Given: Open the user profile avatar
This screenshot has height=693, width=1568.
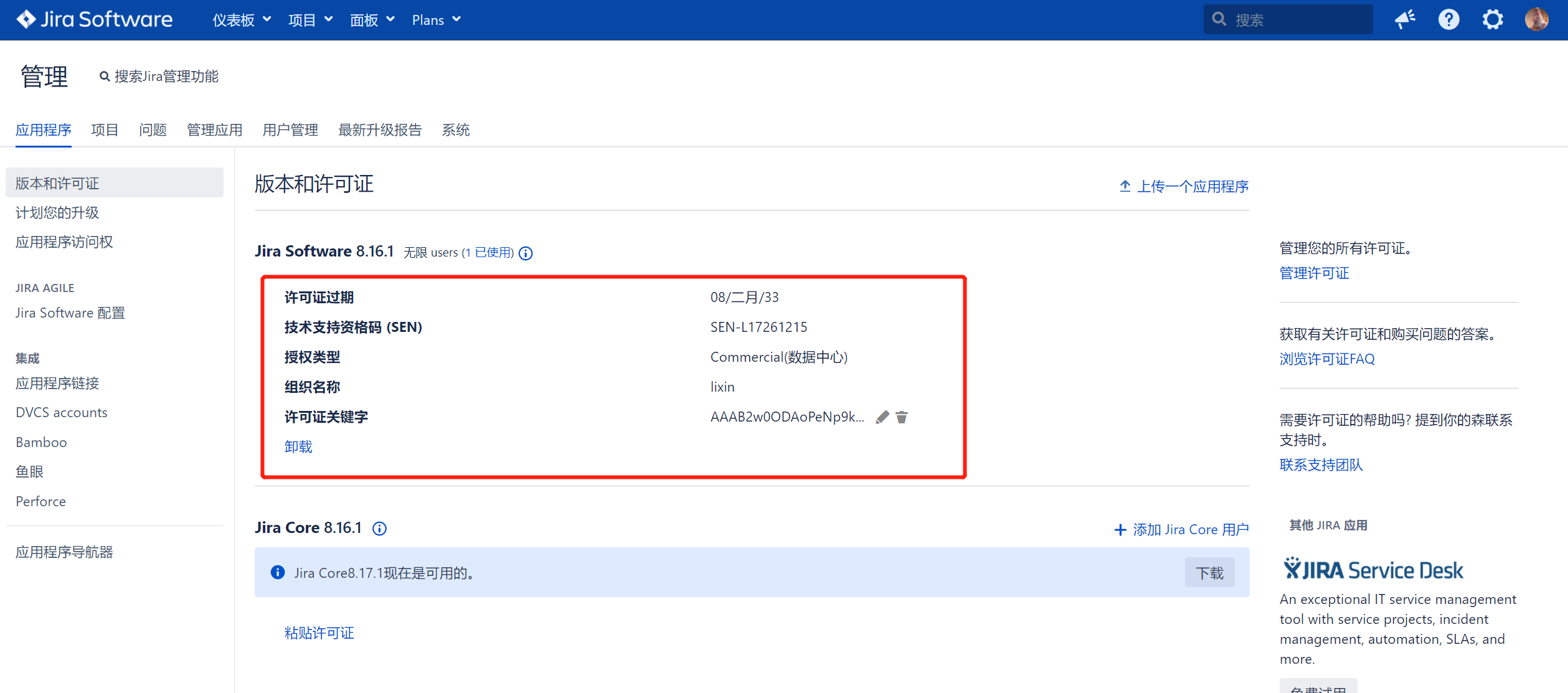Looking at the screenshot, I should coord(1536,20).
